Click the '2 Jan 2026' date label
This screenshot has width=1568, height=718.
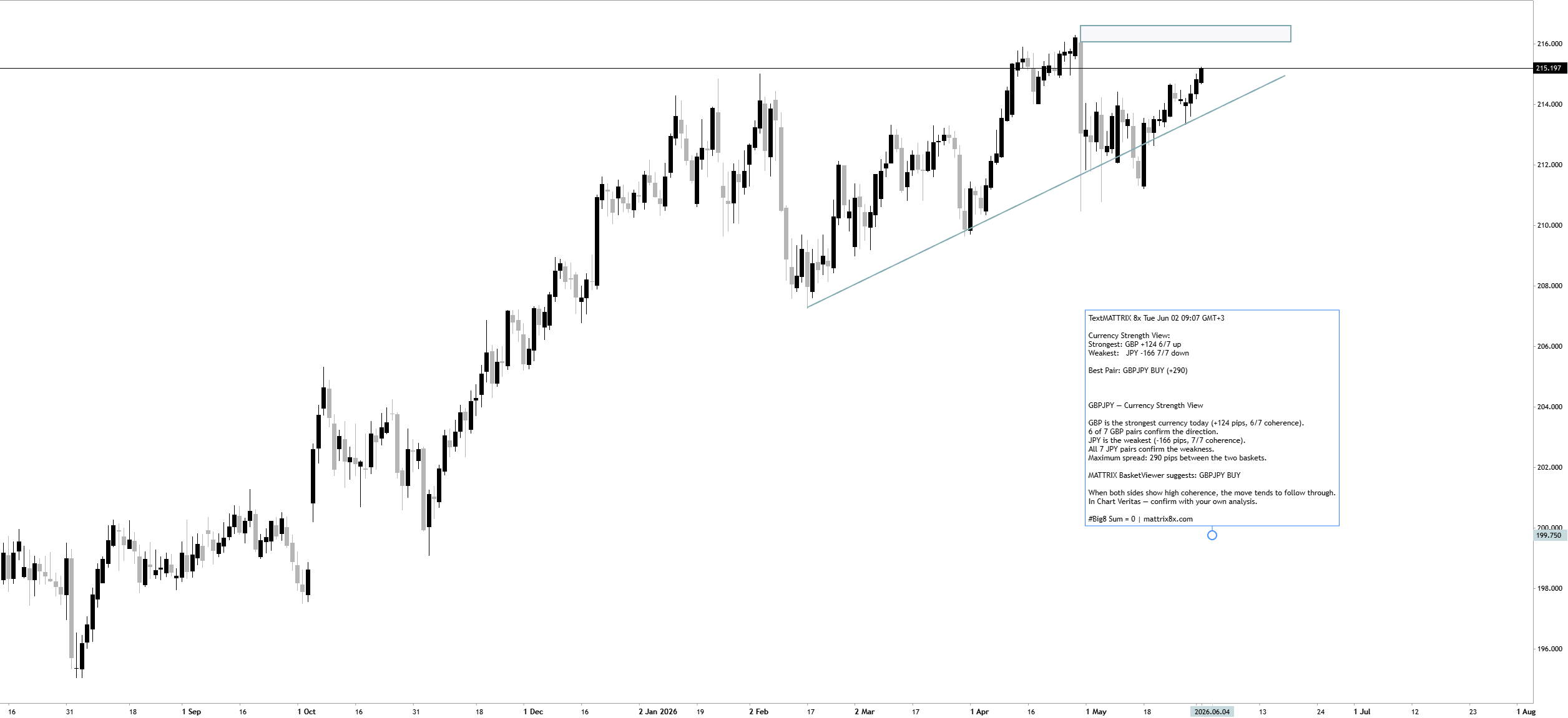(657, 712)
